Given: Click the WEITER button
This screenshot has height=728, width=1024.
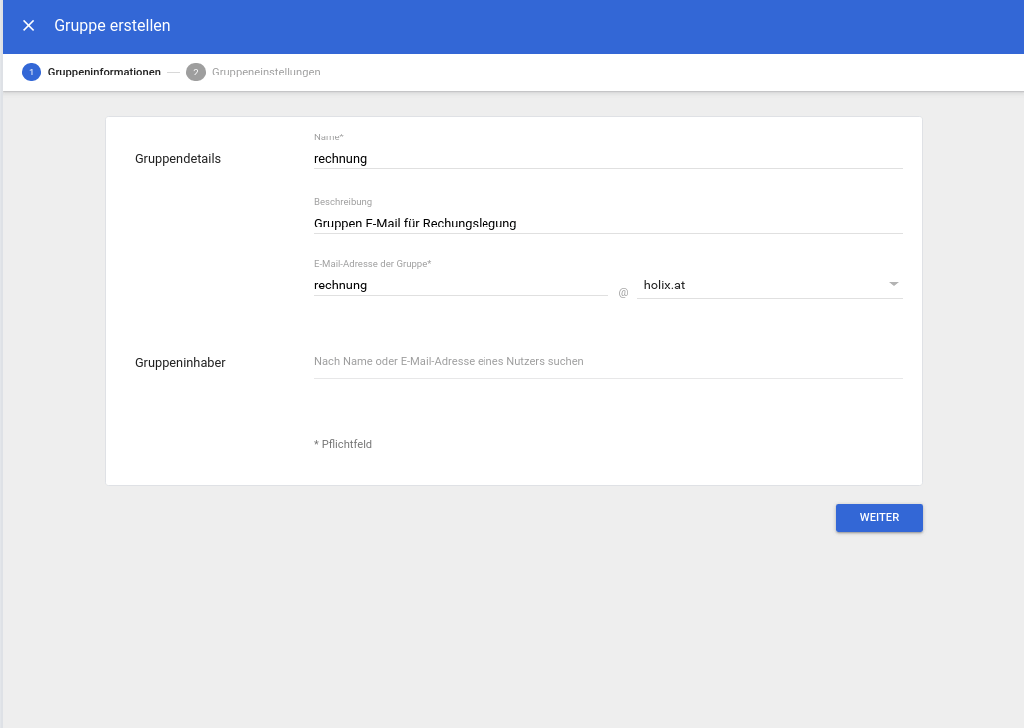Looking at the screenshot, I should (878, 517).
